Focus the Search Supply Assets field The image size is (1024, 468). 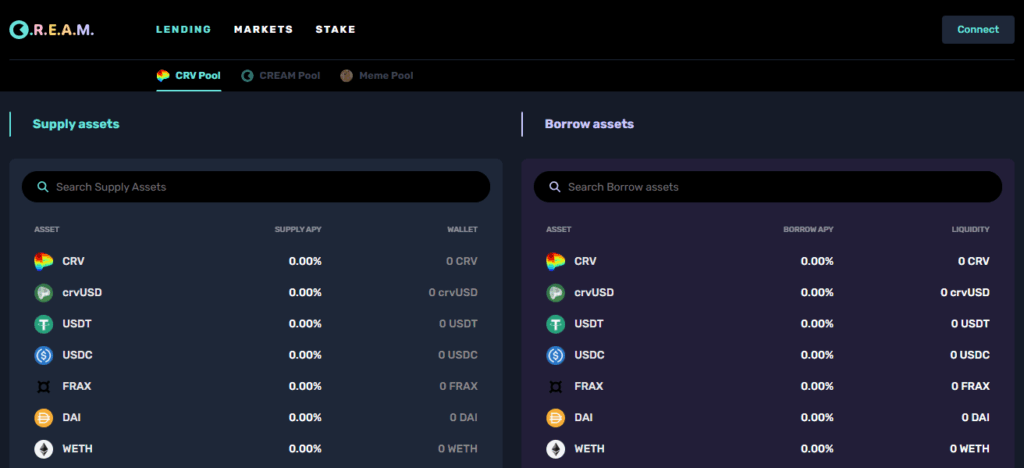(x=256, y=187)
